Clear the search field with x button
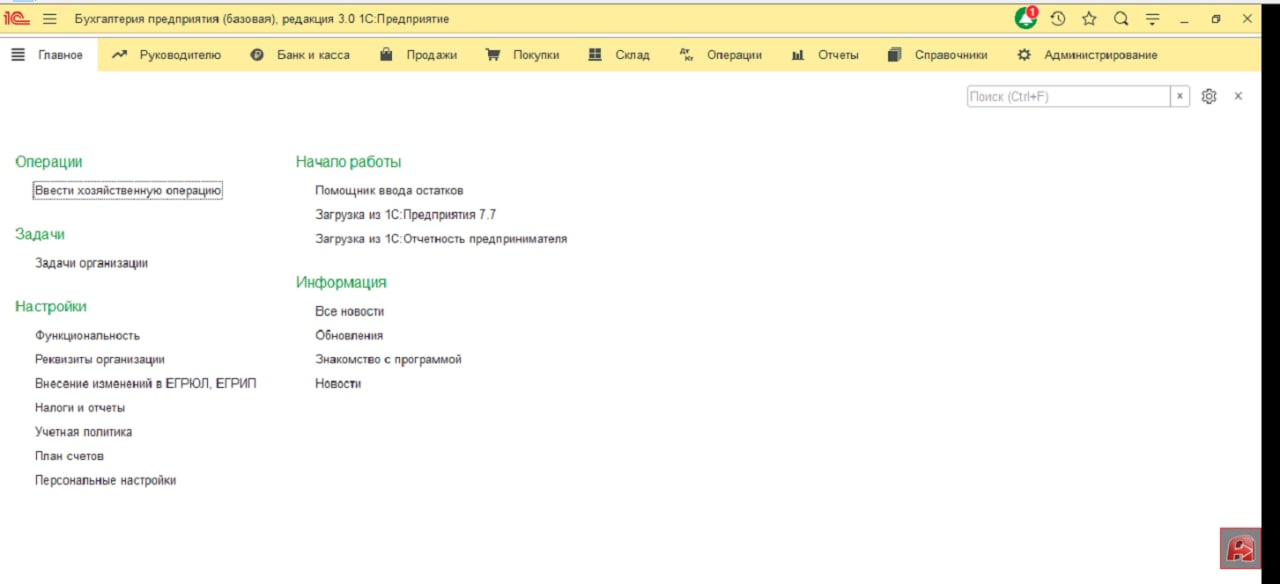This screenshot has width=1280, height=584. [1180, 96]
